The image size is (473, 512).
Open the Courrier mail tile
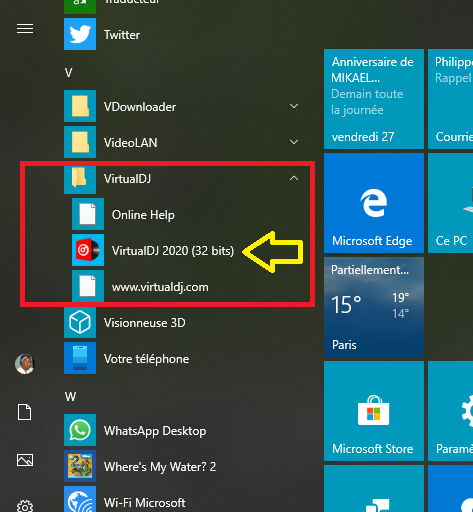tap(450, 99)
